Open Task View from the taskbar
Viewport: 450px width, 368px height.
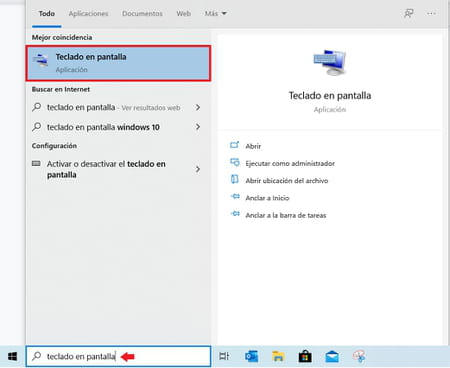tap(224, 356)
